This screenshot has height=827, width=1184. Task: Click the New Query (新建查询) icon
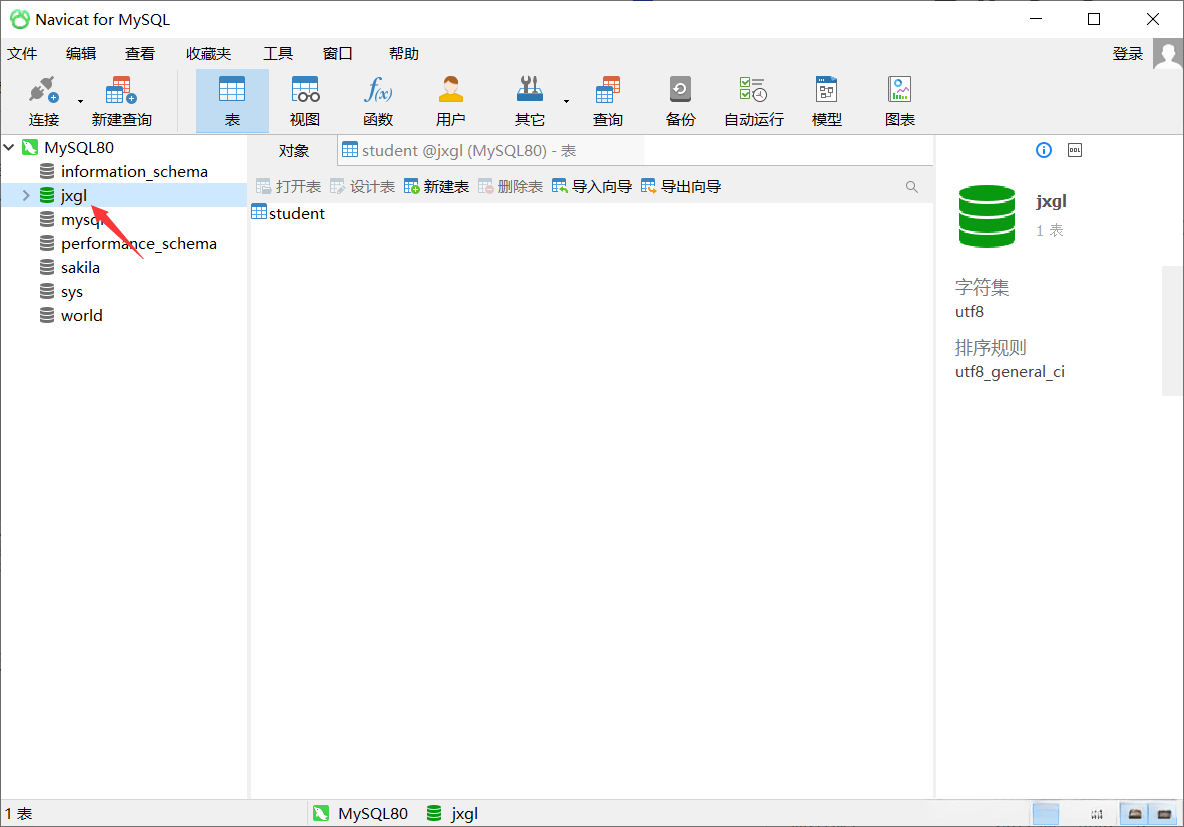pyautogui.click(x=122, y=101)
